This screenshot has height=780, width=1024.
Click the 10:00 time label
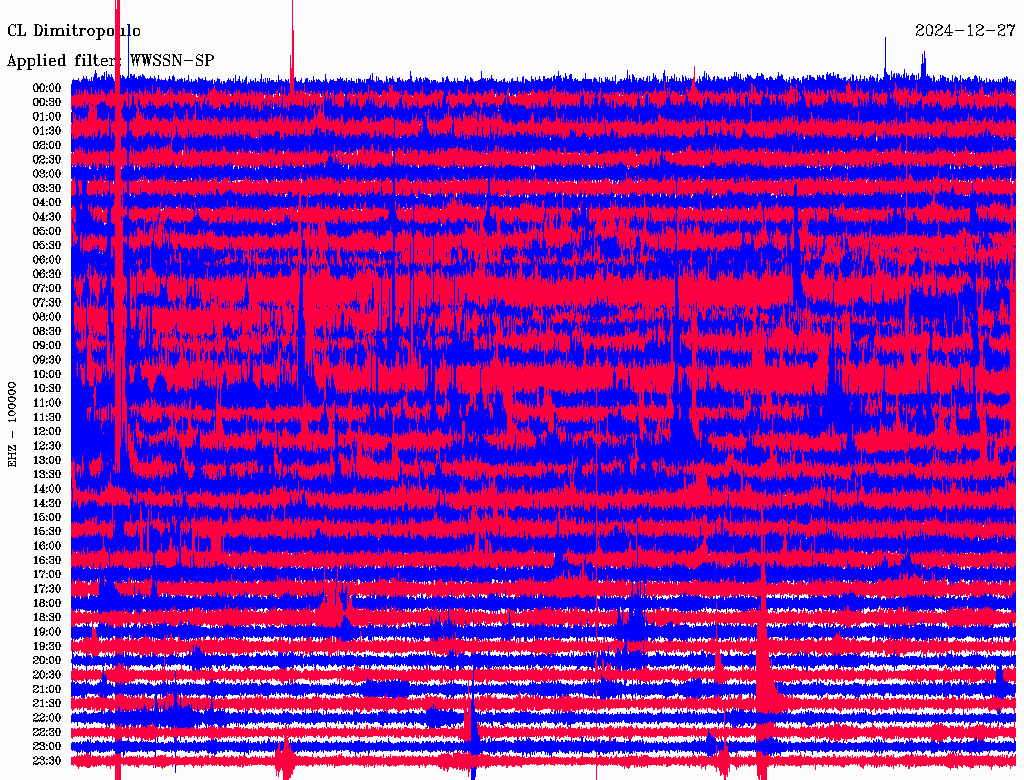[x=47, y=374]
